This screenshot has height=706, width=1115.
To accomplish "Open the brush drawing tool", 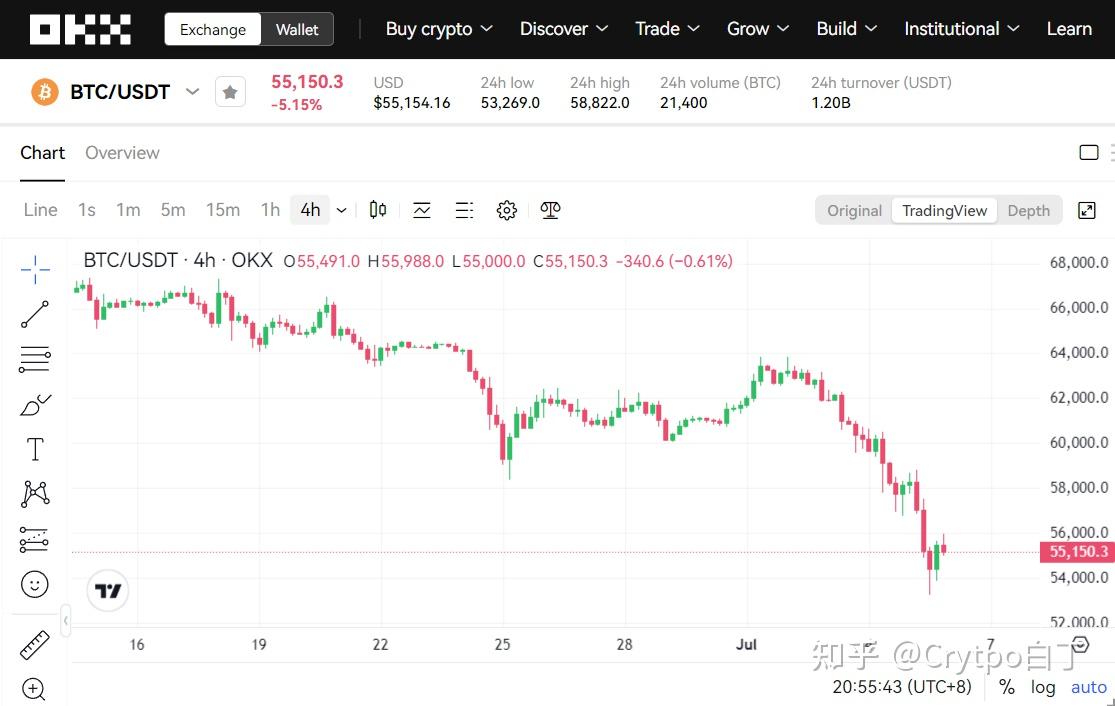I will [x=35, y=404].
